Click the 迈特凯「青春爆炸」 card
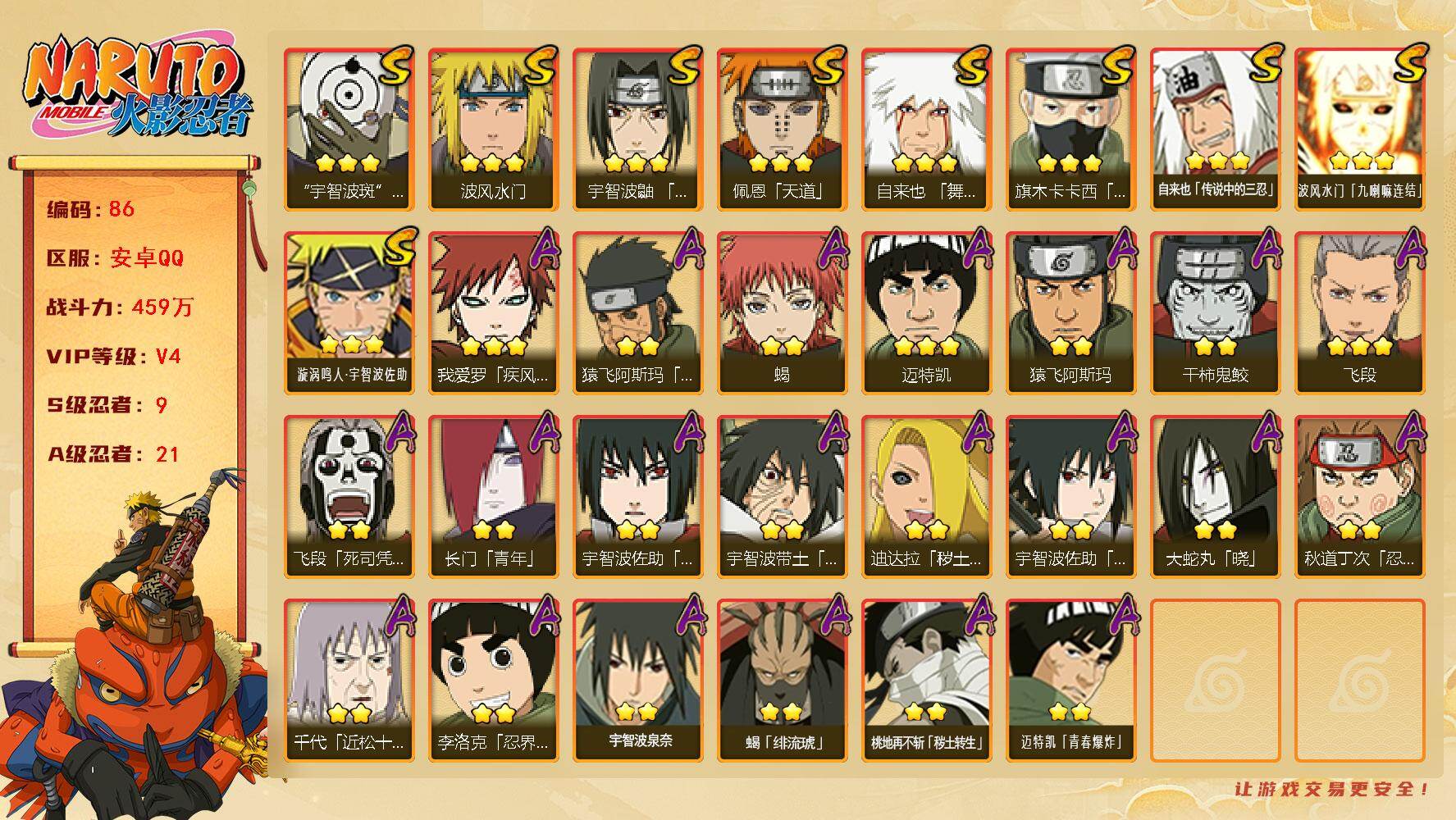The height and width of the screenshot is (820, 1456). 1071,680
